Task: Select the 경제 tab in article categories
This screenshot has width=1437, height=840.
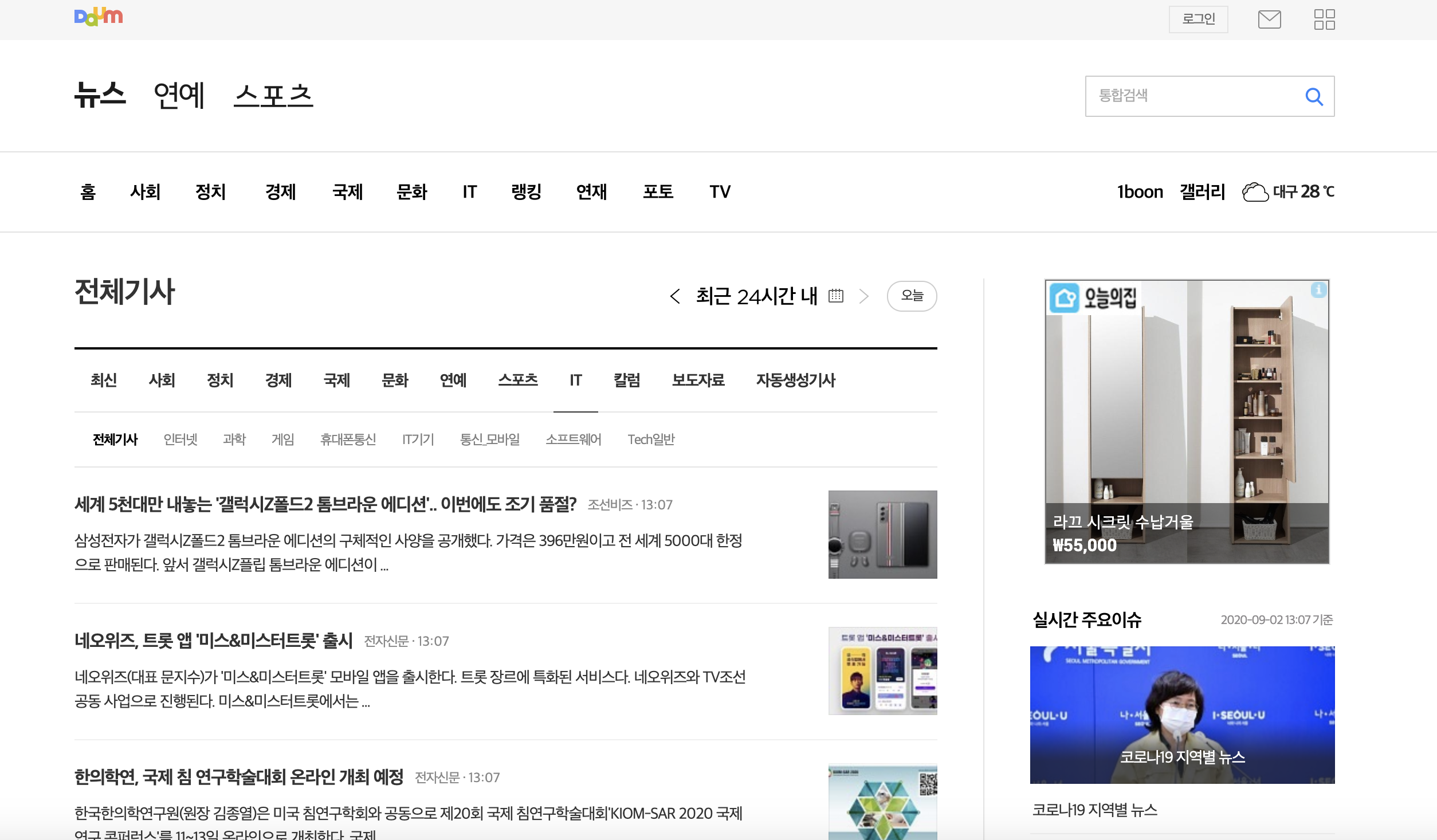Action: (x=278, y=380)
